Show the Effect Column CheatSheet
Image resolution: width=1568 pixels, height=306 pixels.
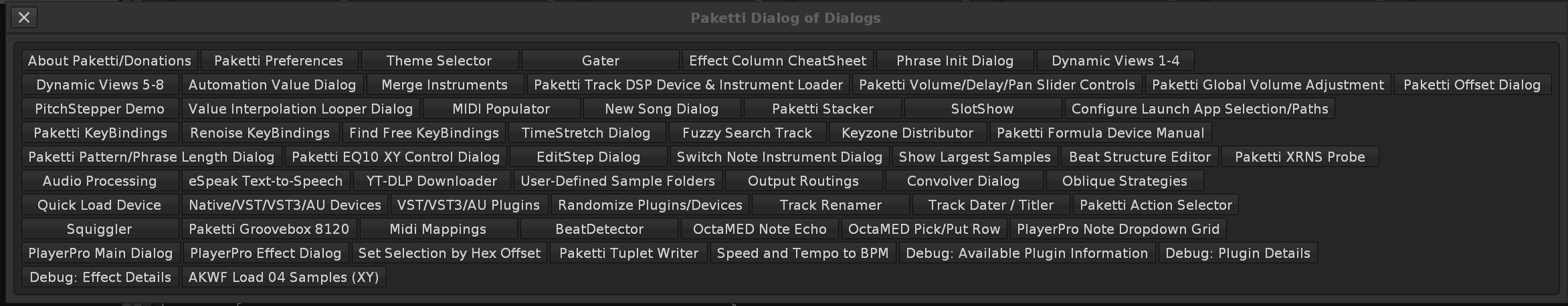(x=777, y=61)
